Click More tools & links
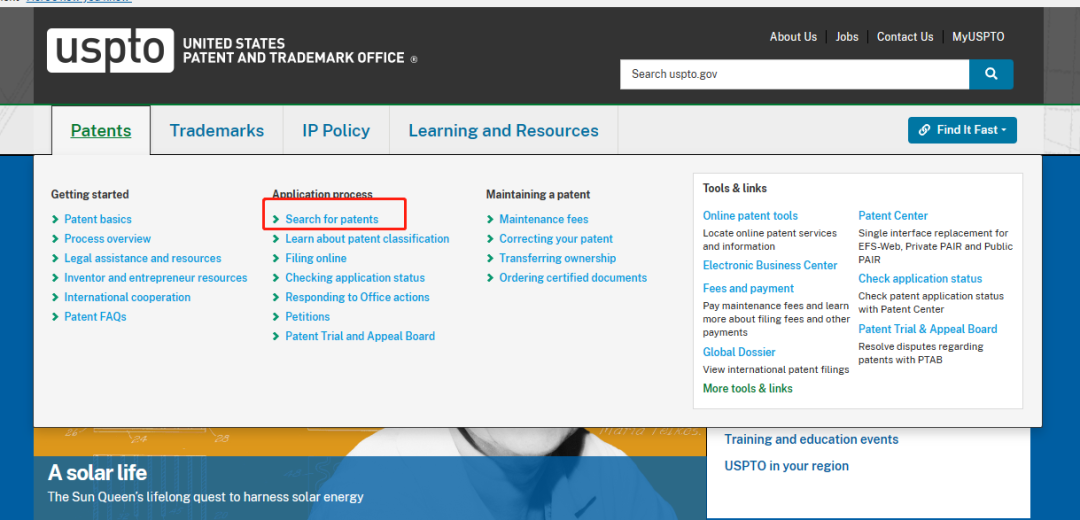Image resolution: width=1080 pixels, height=520 pixels. pos(747,388)
